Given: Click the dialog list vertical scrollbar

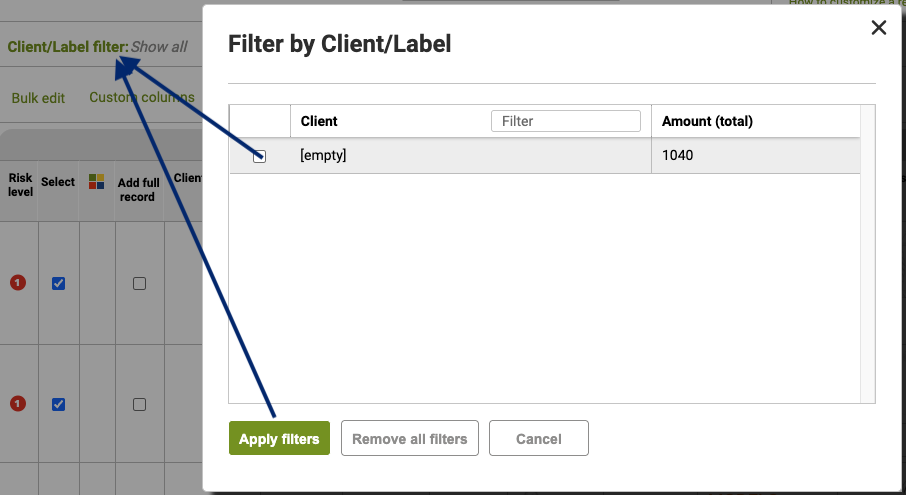Looking at the screenshot, I should 868,254.
